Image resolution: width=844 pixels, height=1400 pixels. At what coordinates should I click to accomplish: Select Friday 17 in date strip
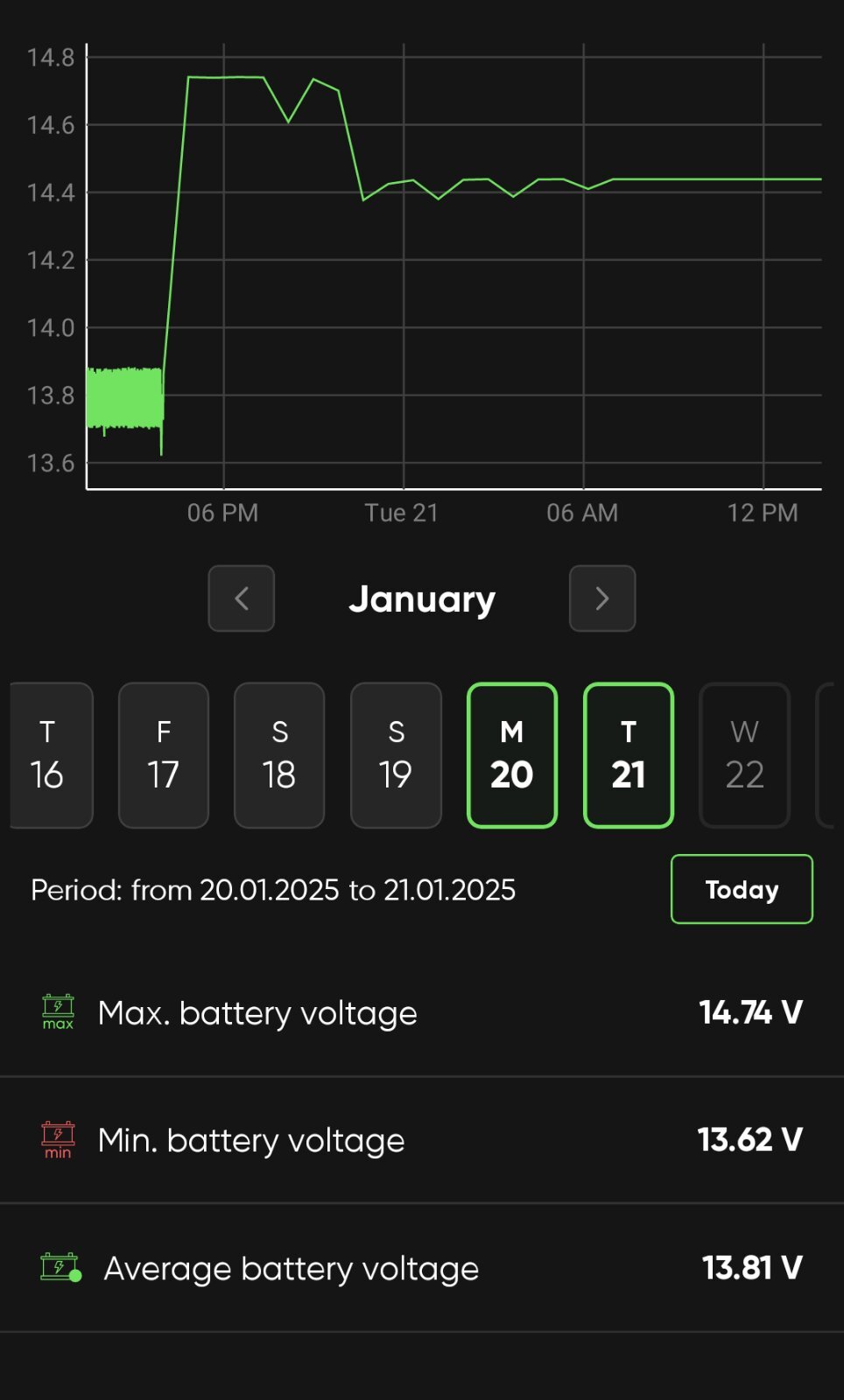click(164, 755)
